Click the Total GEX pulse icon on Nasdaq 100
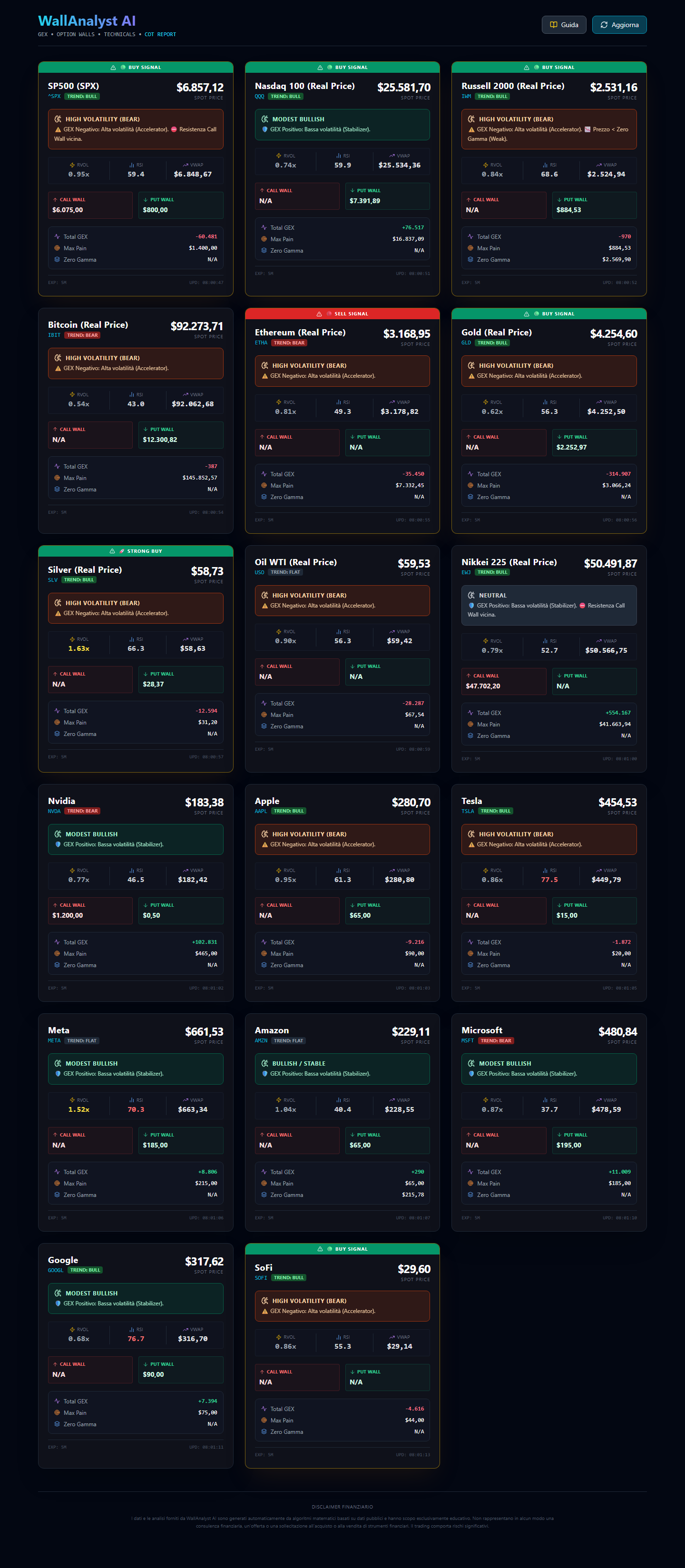 [264, 228]
